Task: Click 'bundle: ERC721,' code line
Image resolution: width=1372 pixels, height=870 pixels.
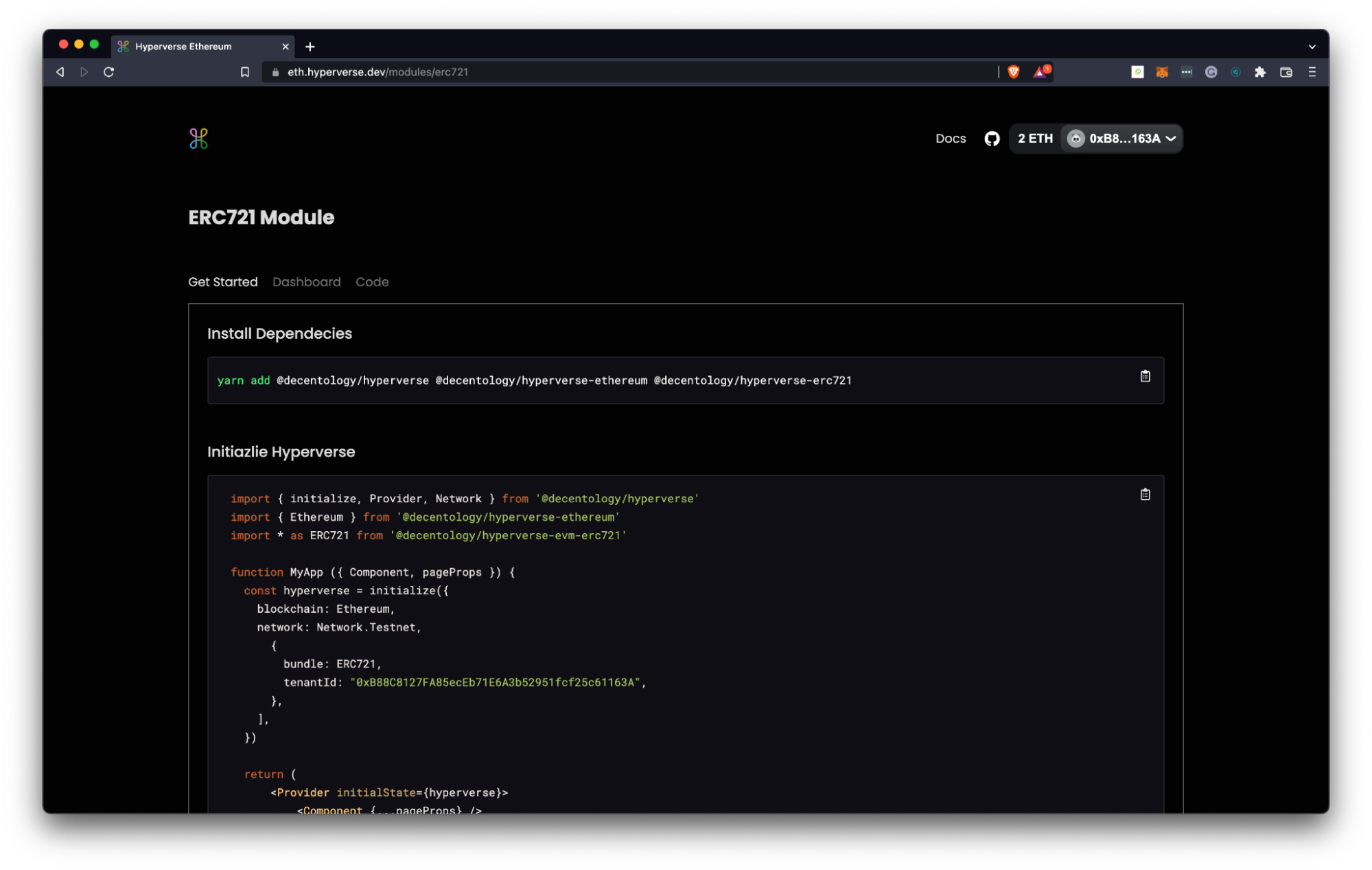Action: point(332,664)
